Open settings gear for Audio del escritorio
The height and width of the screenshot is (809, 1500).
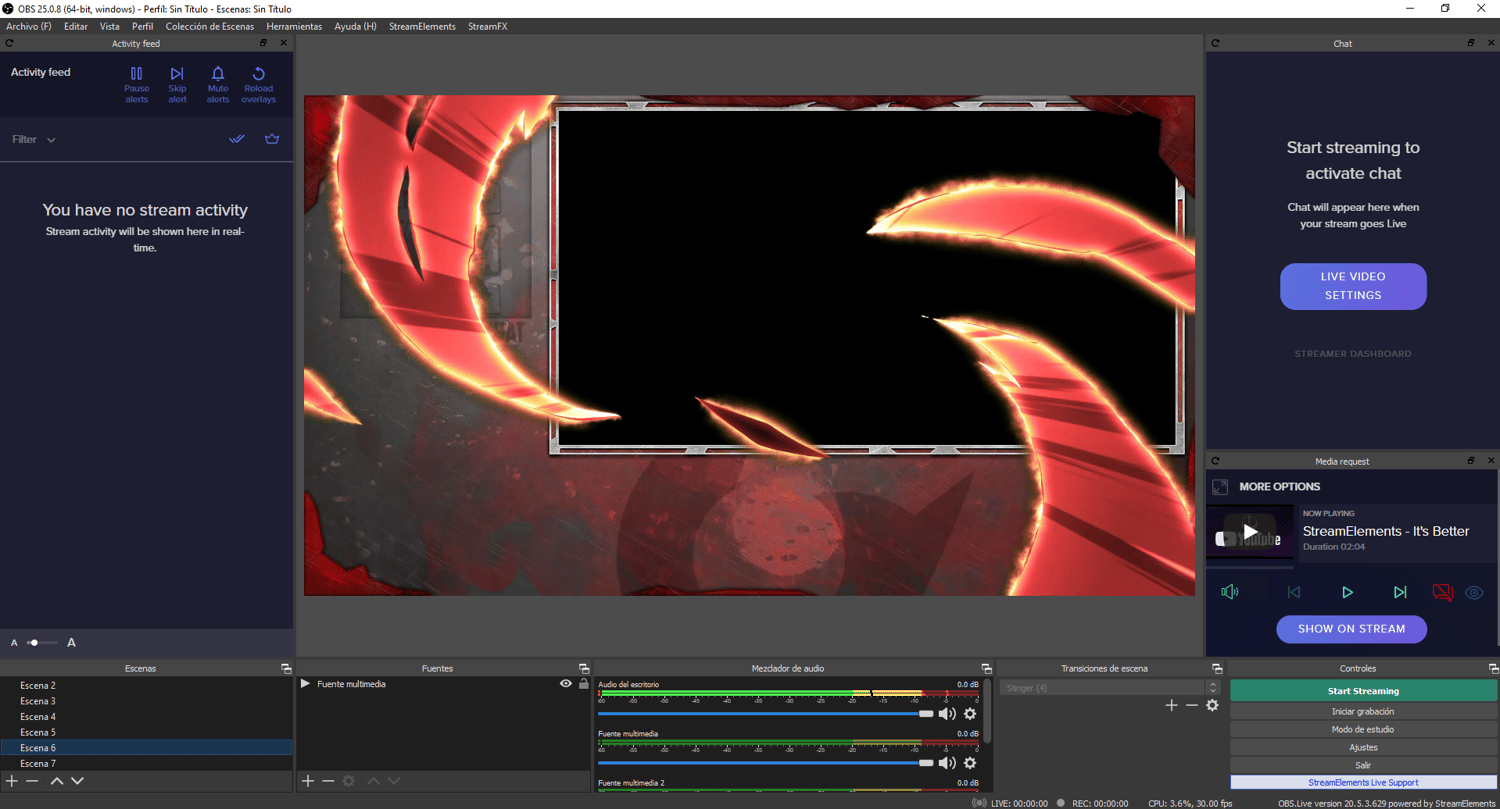coord(970,714)
